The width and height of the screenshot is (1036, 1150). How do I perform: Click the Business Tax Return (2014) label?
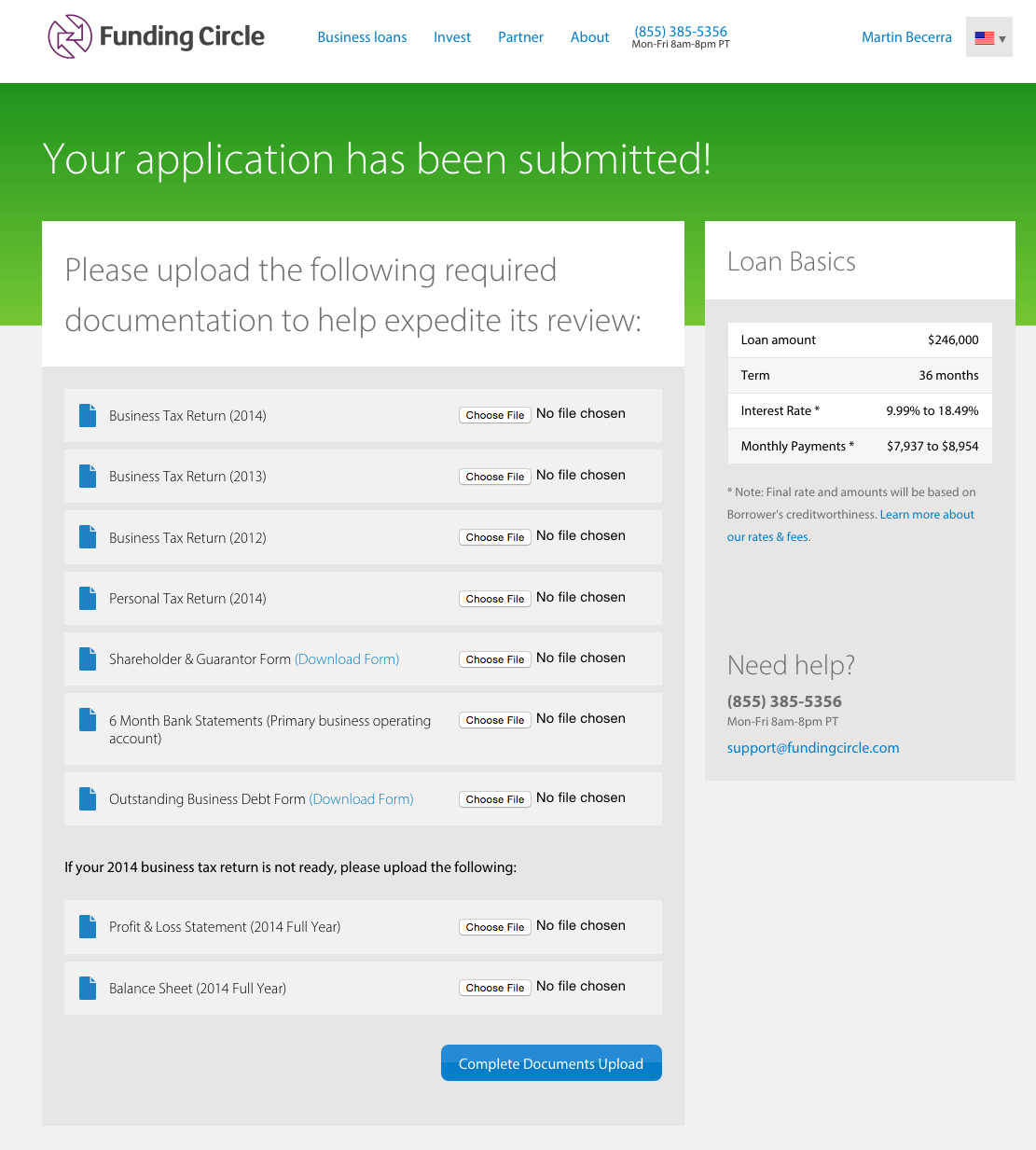pos(187,416)
